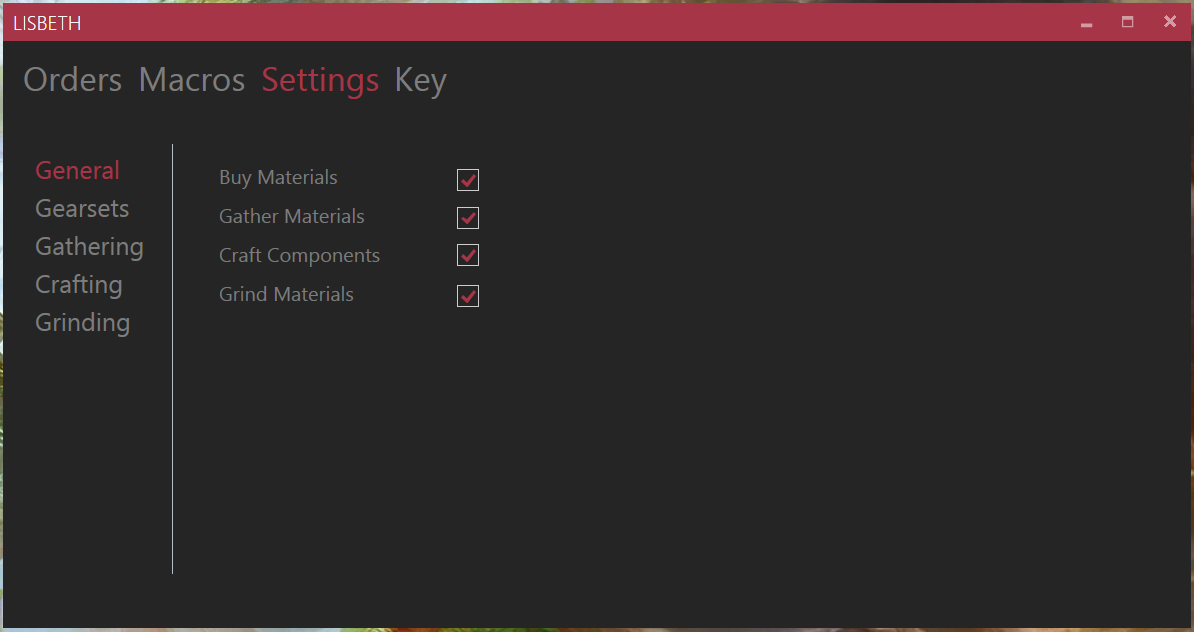1194x632 pixels.
Task: Click the LISBETH title bar text
Action: [47, 23]
